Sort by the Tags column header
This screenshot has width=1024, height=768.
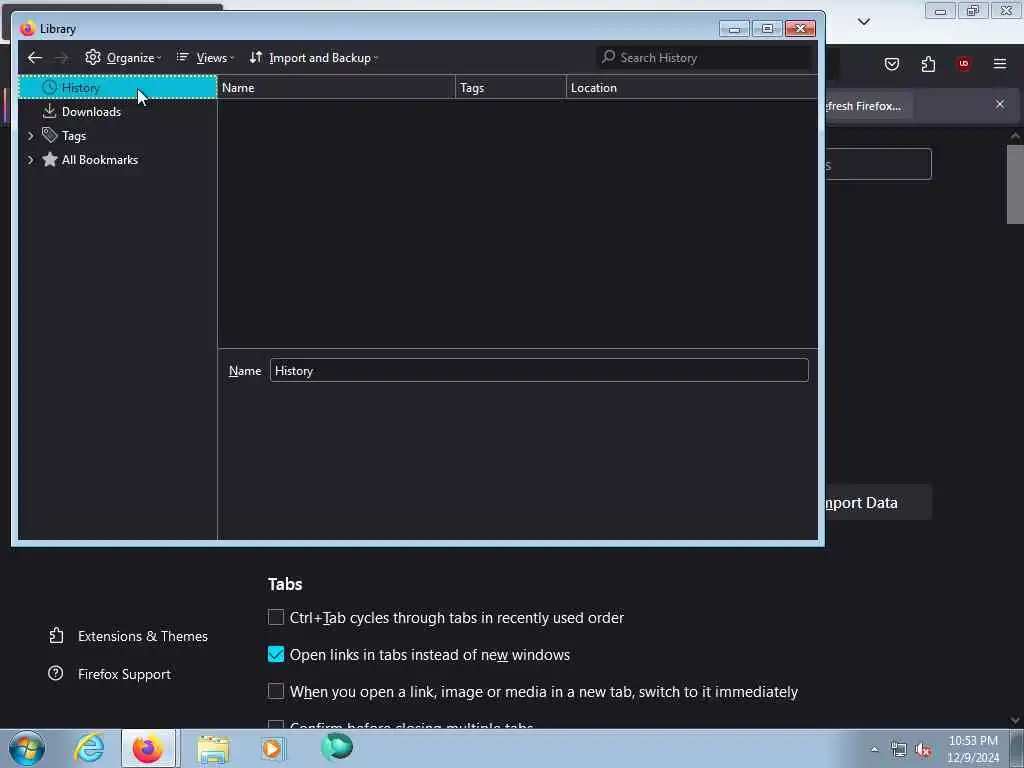511,88
